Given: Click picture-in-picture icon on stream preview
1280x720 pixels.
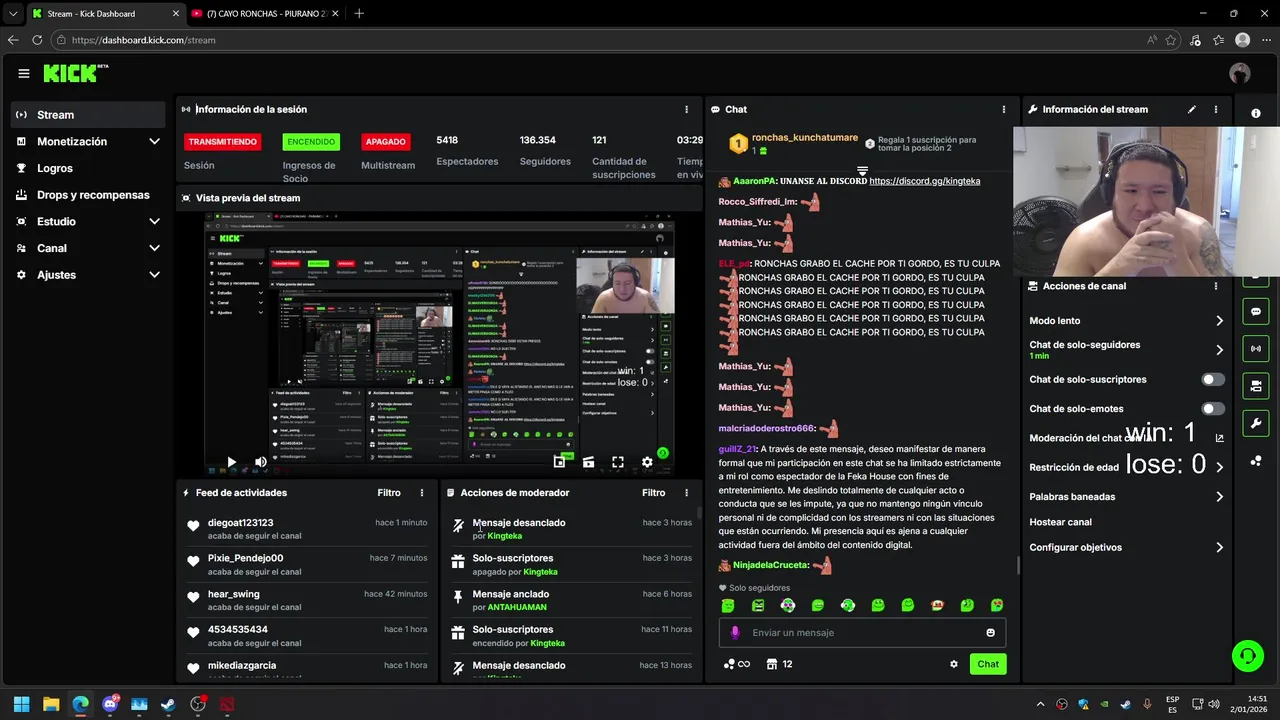Looking at the screenshot, I should 559,462.
